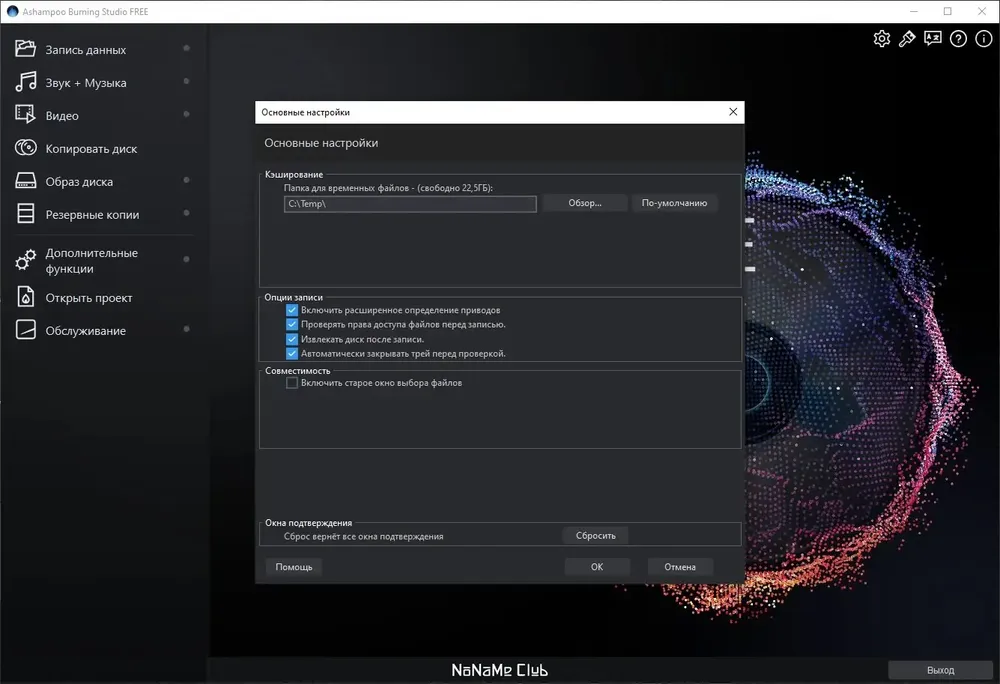Viewport: 1000px width, 684px height.
Task: Open the language selection icon
Action: coord(932,39)
